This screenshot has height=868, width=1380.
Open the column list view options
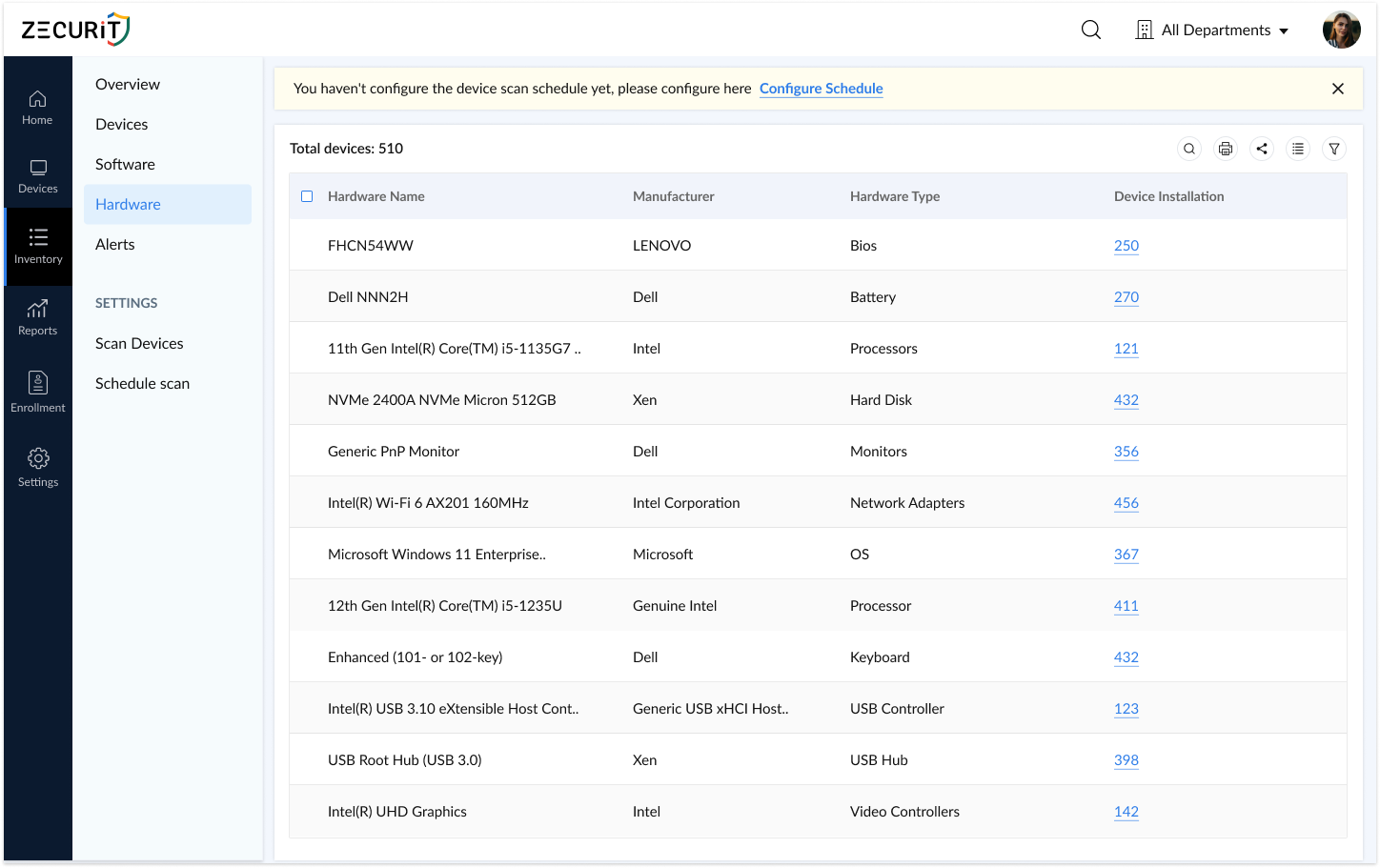tap(1298, 149)
